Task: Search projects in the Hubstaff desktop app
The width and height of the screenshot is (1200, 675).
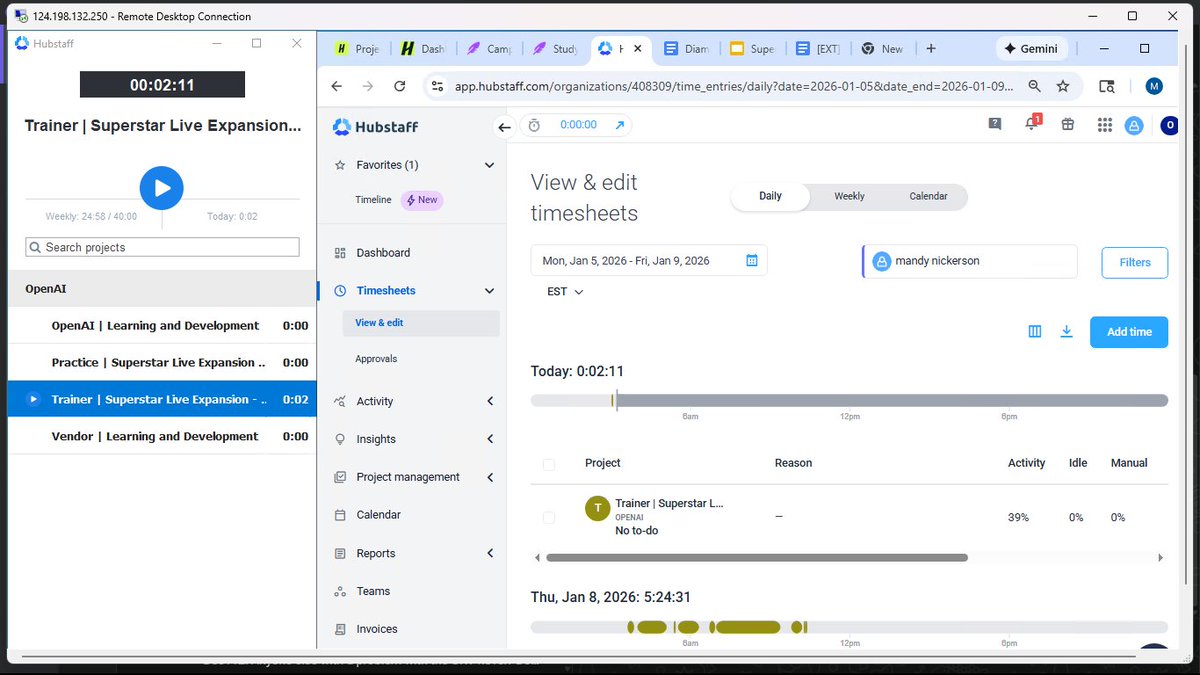Action: [162, 247]
